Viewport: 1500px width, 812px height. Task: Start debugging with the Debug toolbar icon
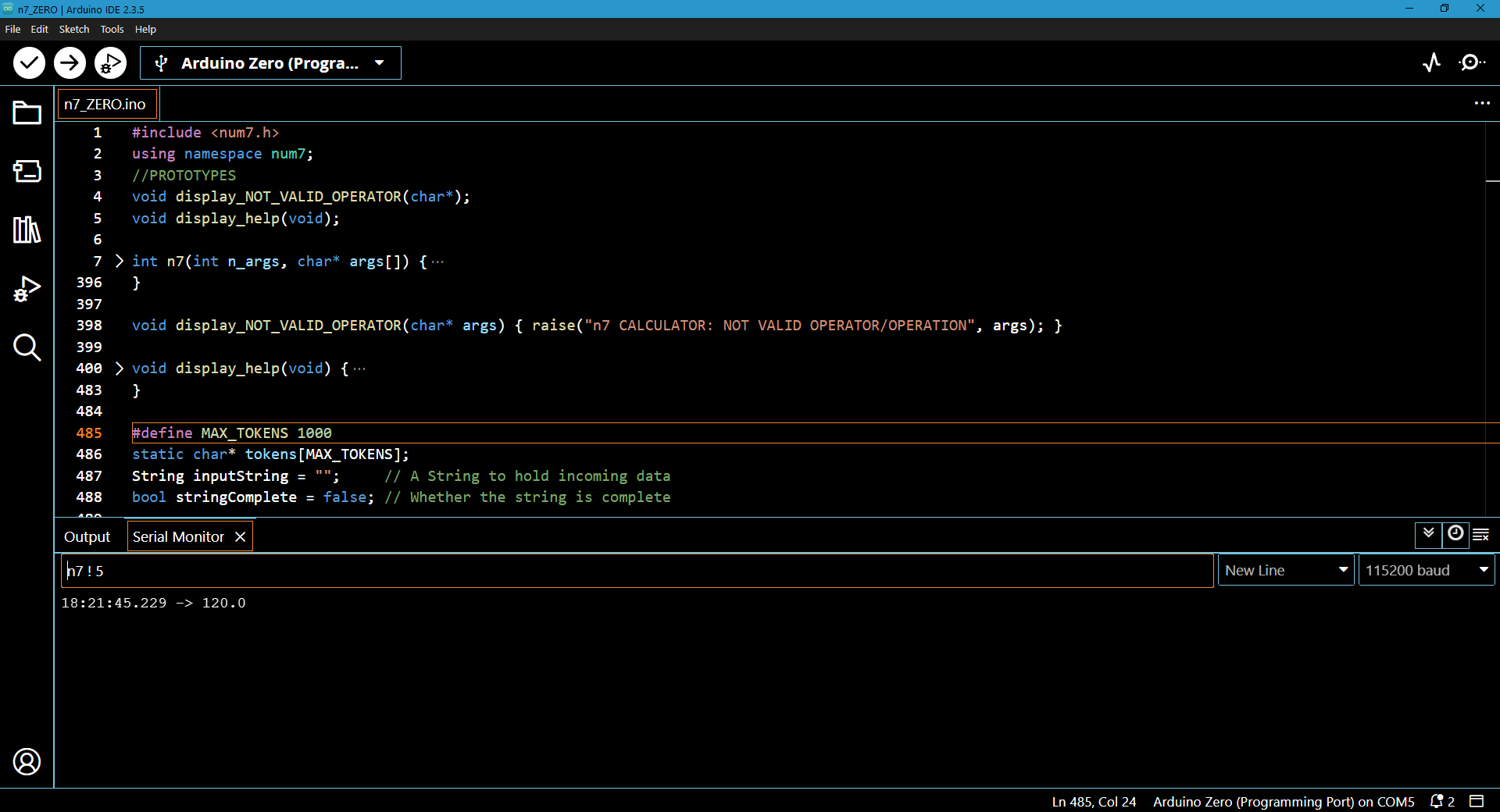[x=110, y=62]
